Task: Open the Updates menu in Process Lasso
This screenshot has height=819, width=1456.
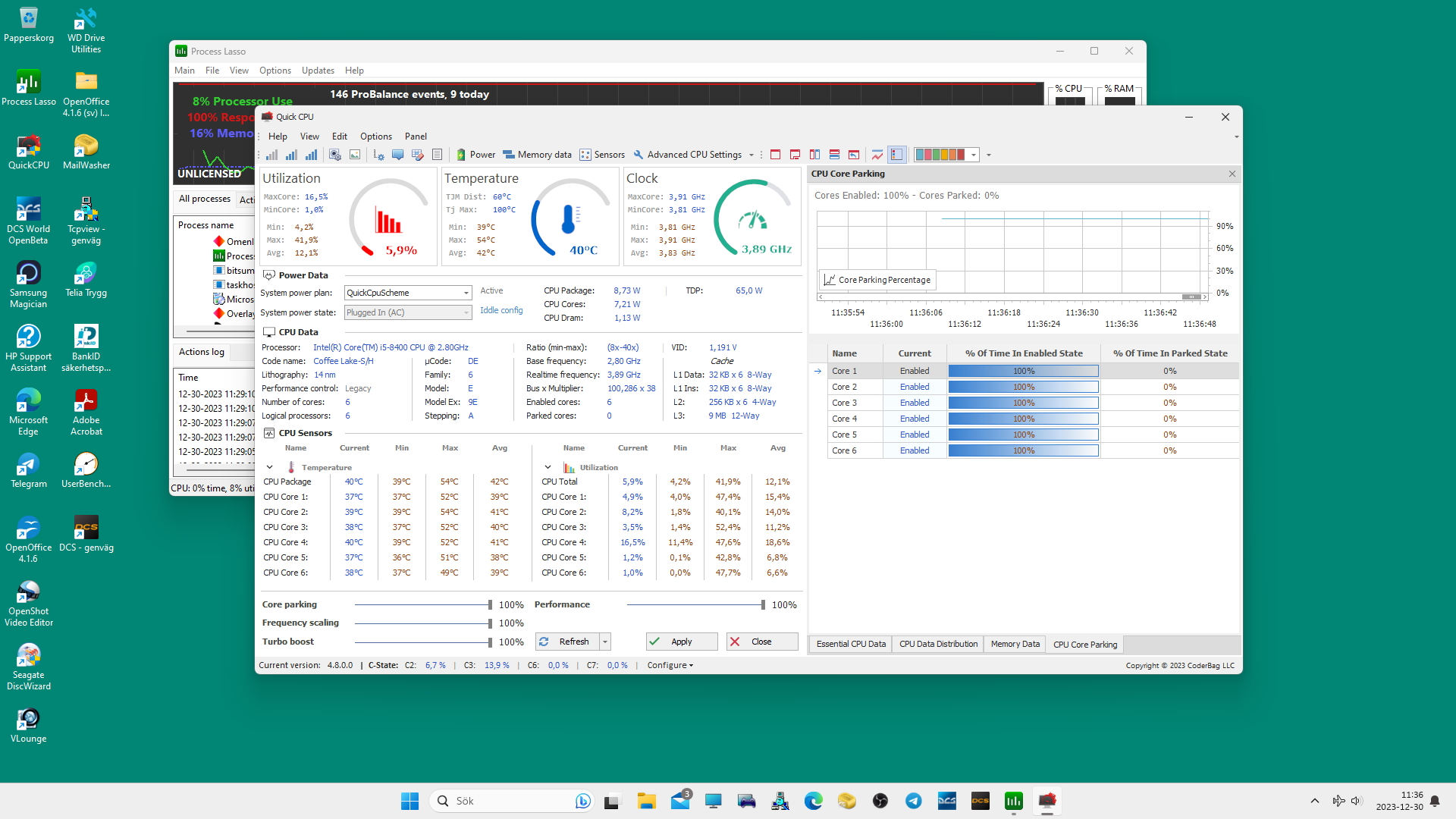Action: pos(318,71)
